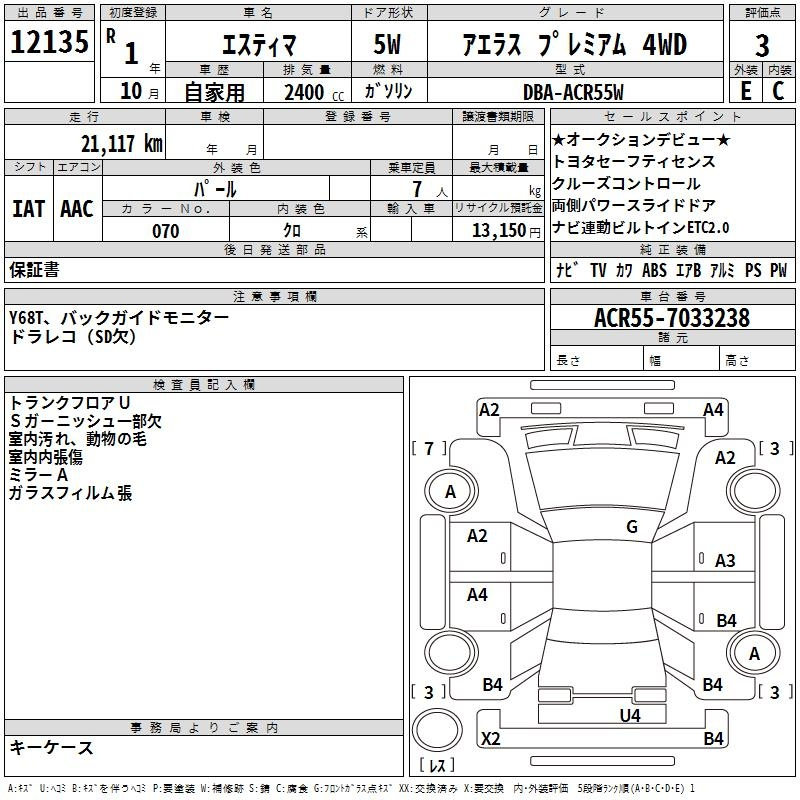Click the セールスポイント header
Screen dimensions: 800x800
(x=672, y=116)
